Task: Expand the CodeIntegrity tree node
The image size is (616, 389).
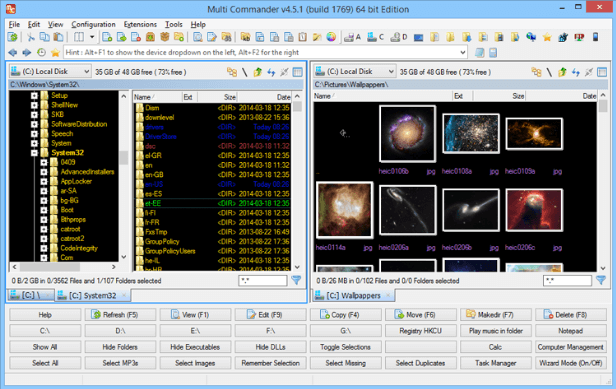Action: 44,248
